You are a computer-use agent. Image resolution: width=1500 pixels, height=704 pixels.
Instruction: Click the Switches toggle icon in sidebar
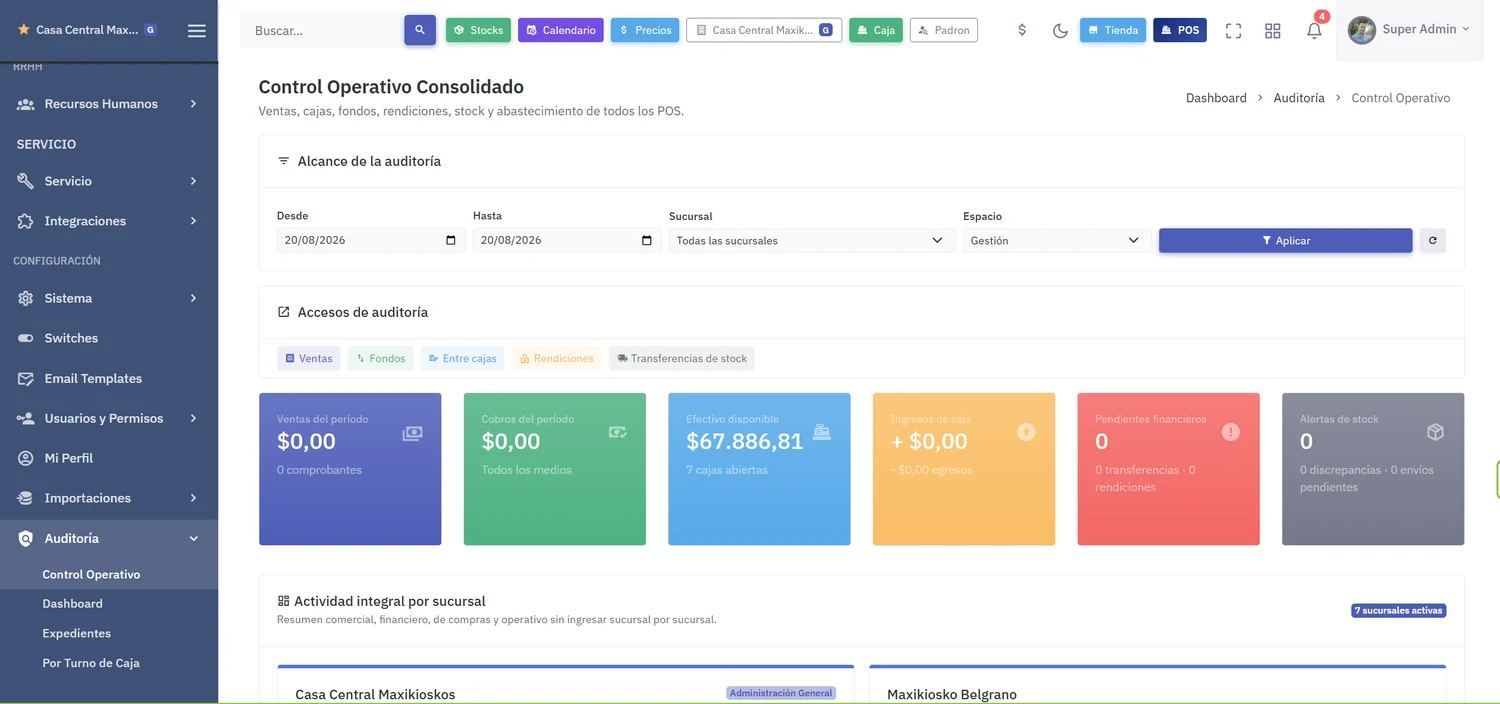pos(26,338)
